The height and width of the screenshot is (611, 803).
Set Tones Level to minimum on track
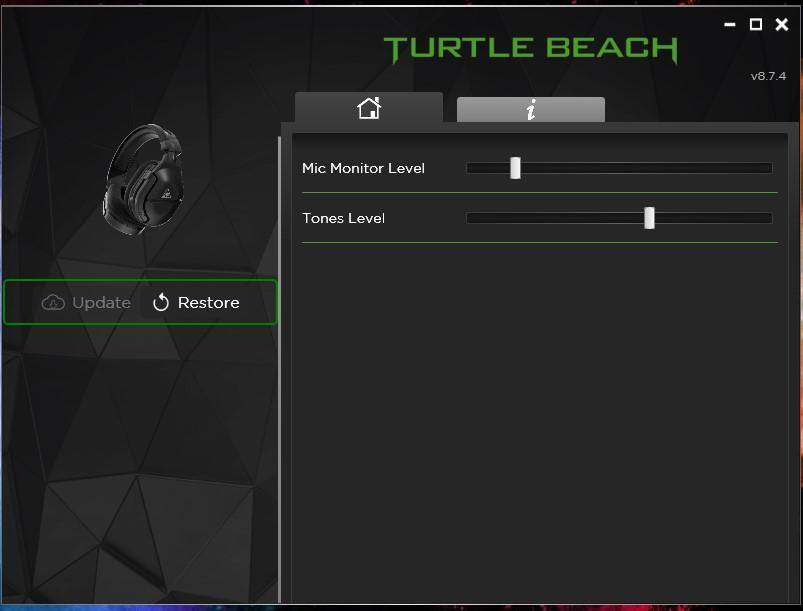pos(471,218)
